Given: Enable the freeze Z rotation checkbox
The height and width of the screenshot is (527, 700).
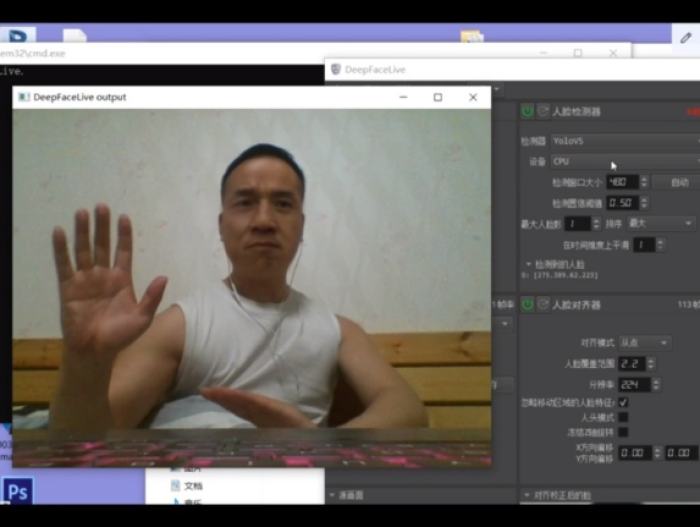Looking at the screenshot, I should 623,432.
